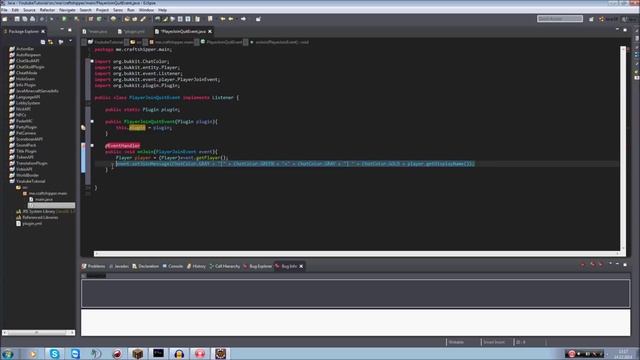Open the Package Explorer view menu dropdown
Image resolution: width=640 pixels, height=360 pixels.
point(70,41)
